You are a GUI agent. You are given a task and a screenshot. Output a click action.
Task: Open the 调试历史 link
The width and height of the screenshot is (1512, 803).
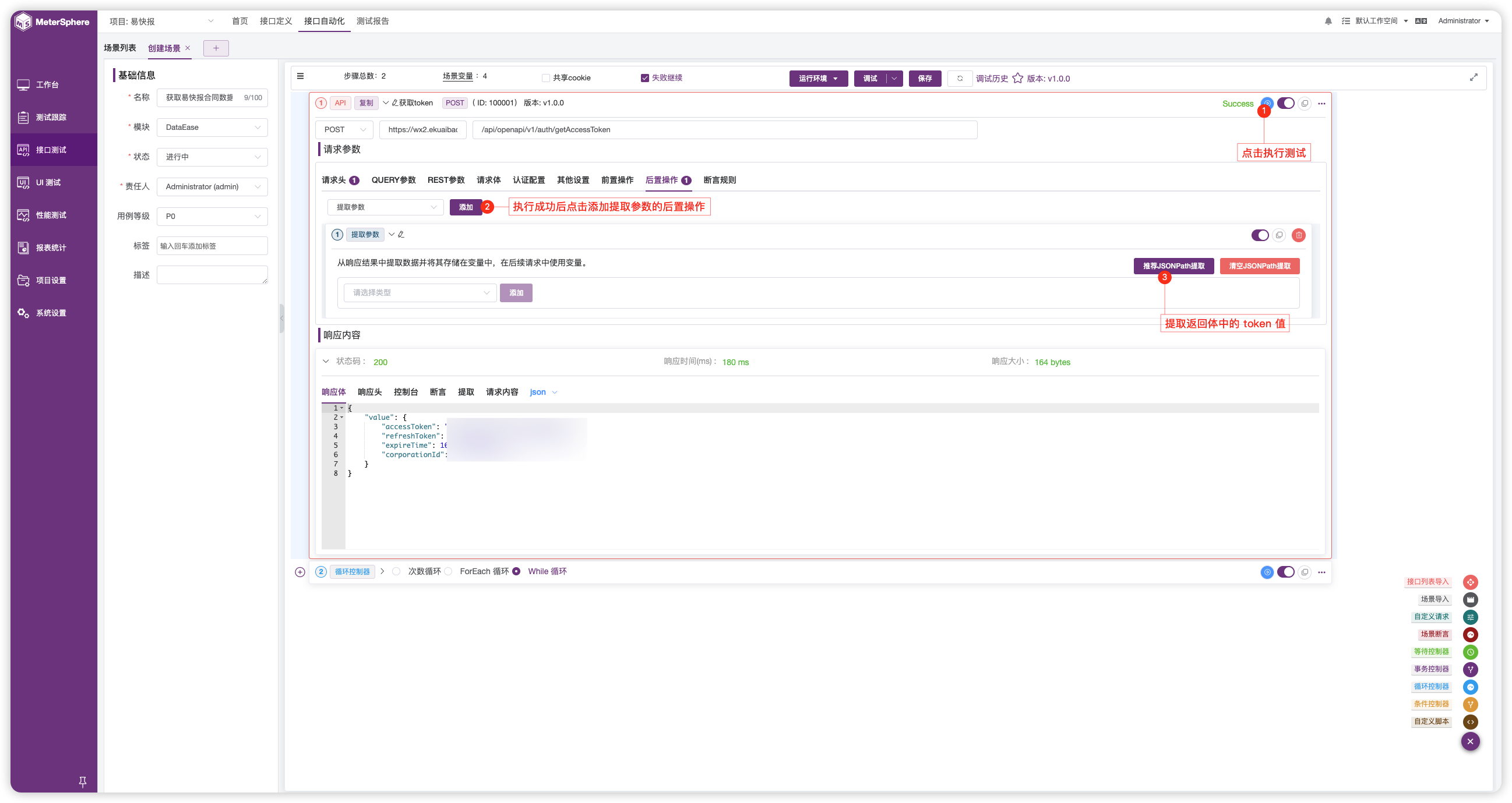(991, 79)
